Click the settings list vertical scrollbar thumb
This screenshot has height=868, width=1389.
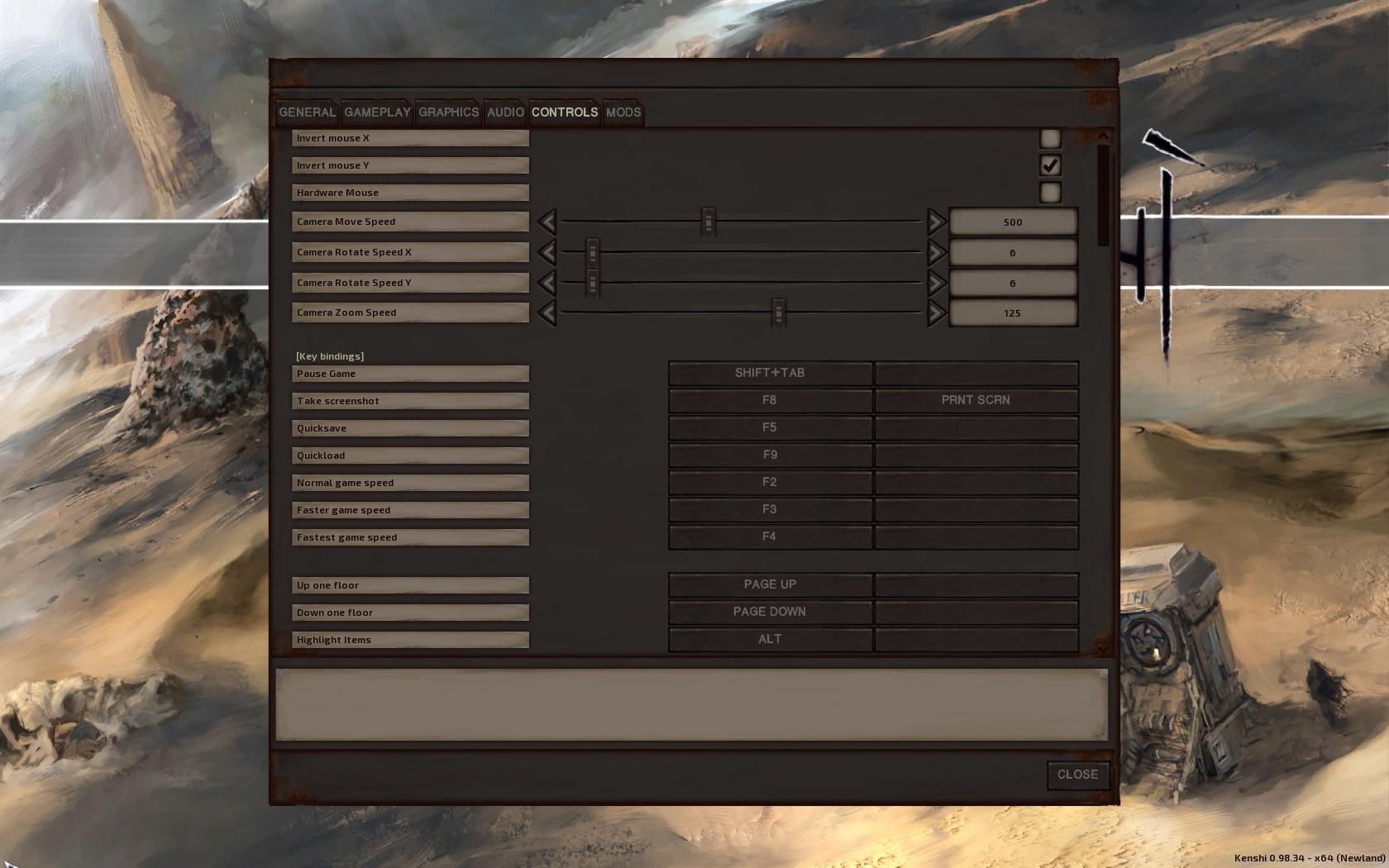(1103, 196)
